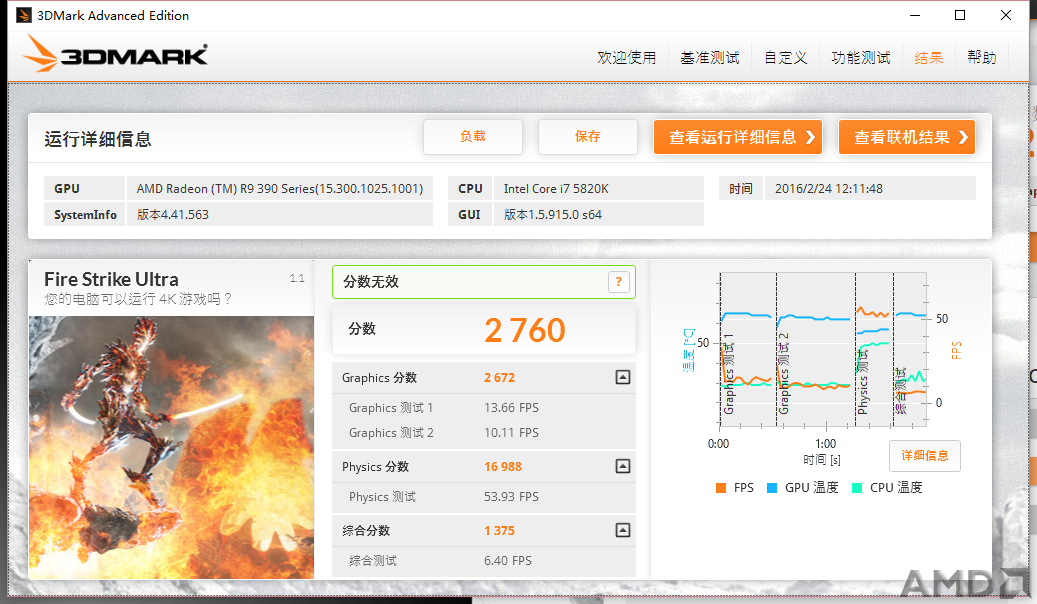Viewport: 1037px width, 604px height.
Task: Close the 3DMark Advanced Edition window
Action: (1006, 15)
